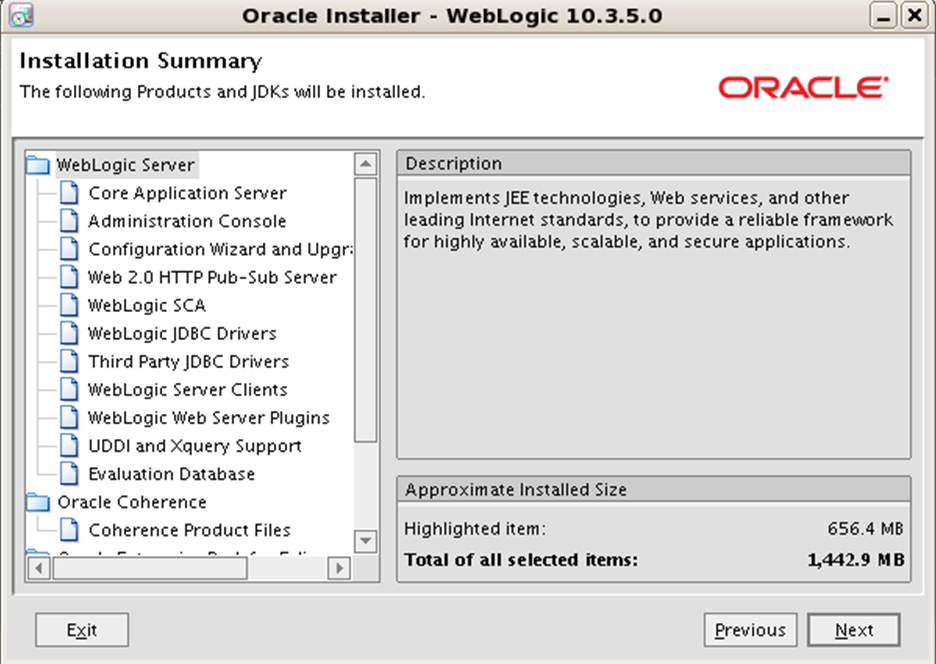
Task: Click the WebLogic SCA document icon
Action: click(x=69, y=305)
